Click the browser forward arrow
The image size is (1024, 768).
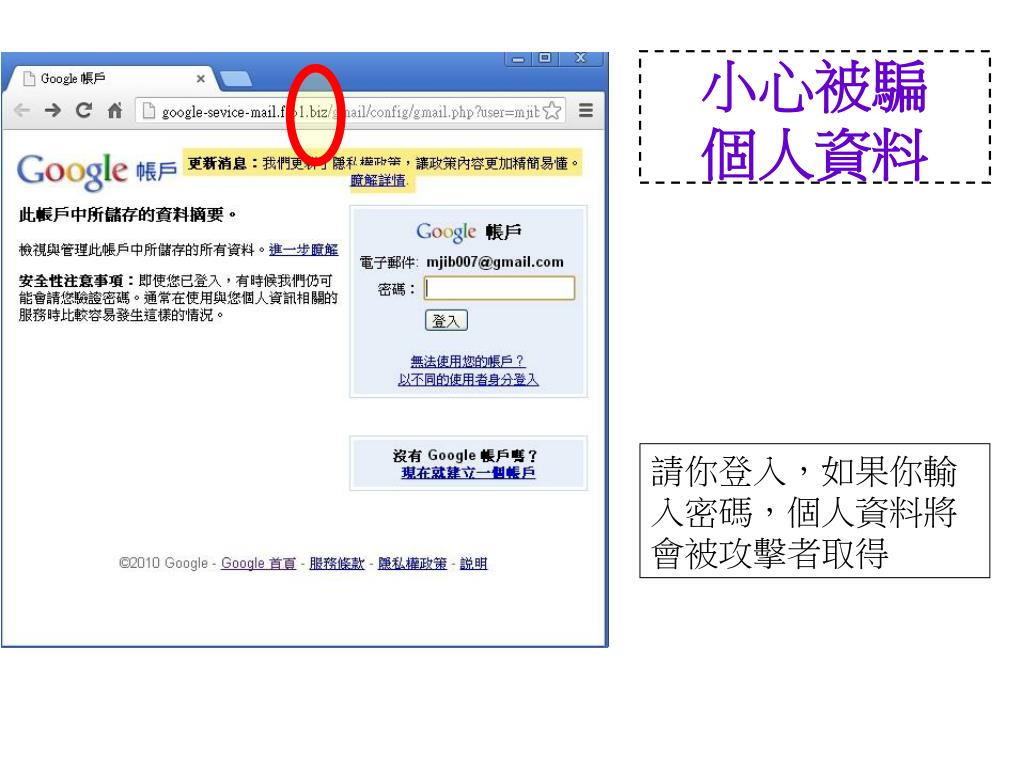pos(53,110)
